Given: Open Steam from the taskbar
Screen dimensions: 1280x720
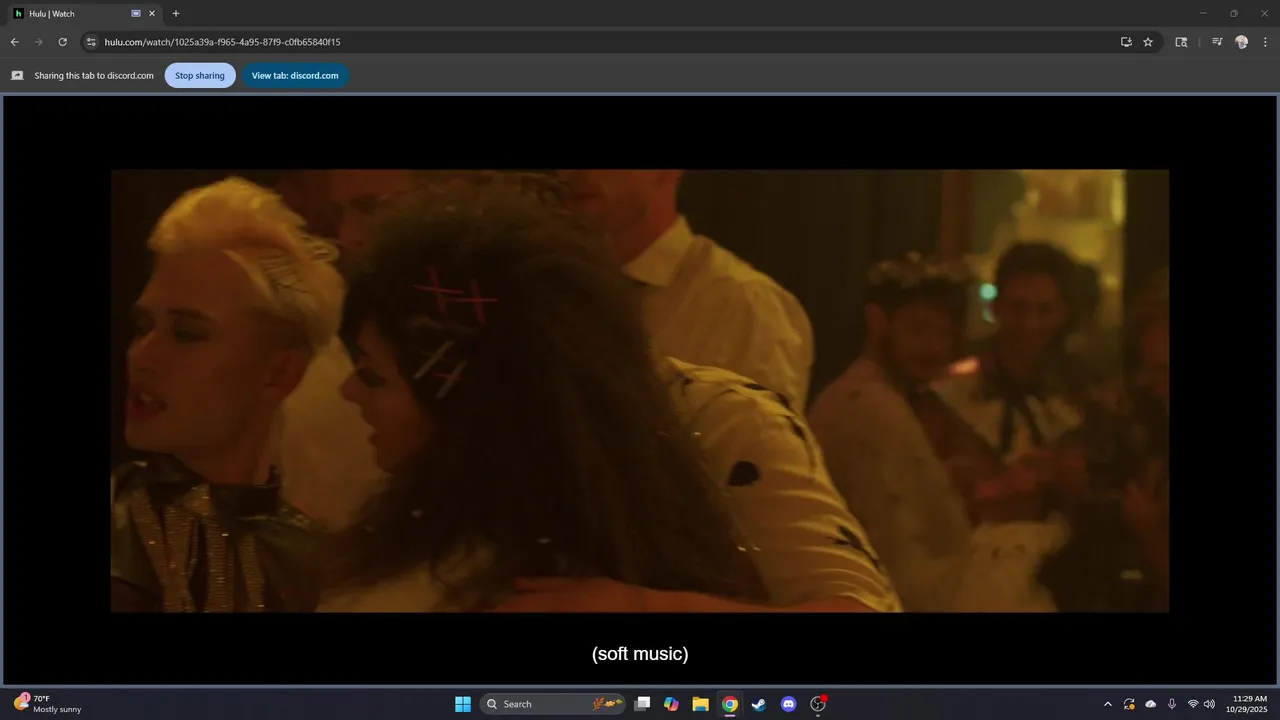Looking at the screenshot, I should tap(759, 704).
